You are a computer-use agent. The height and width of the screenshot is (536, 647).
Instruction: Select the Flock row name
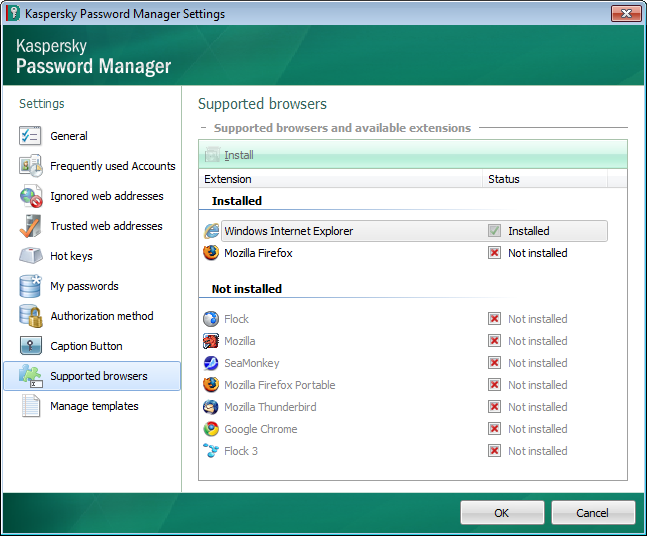tap(236, 319)
